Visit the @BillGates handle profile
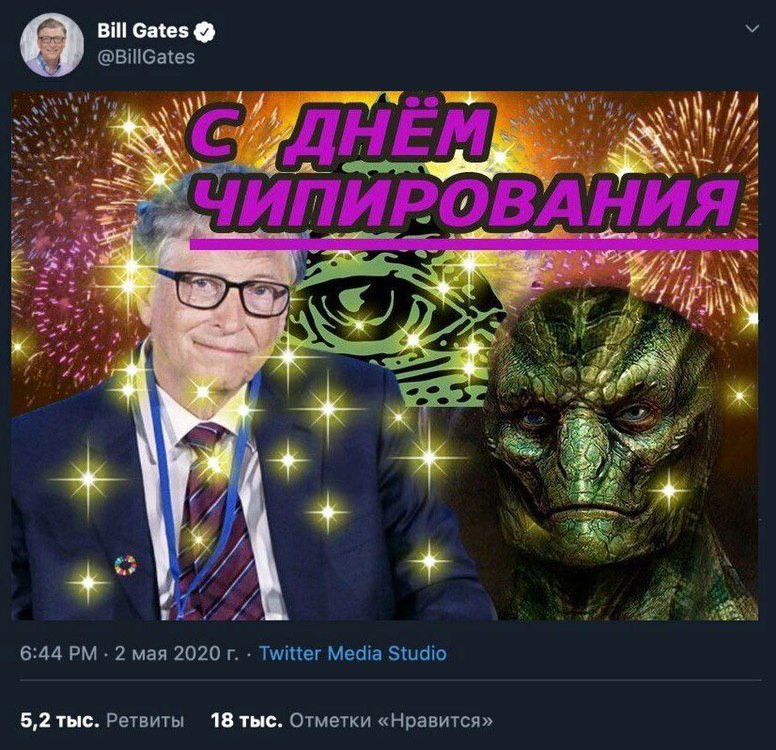This screenshot has height=750, width=776. [146, 57]
